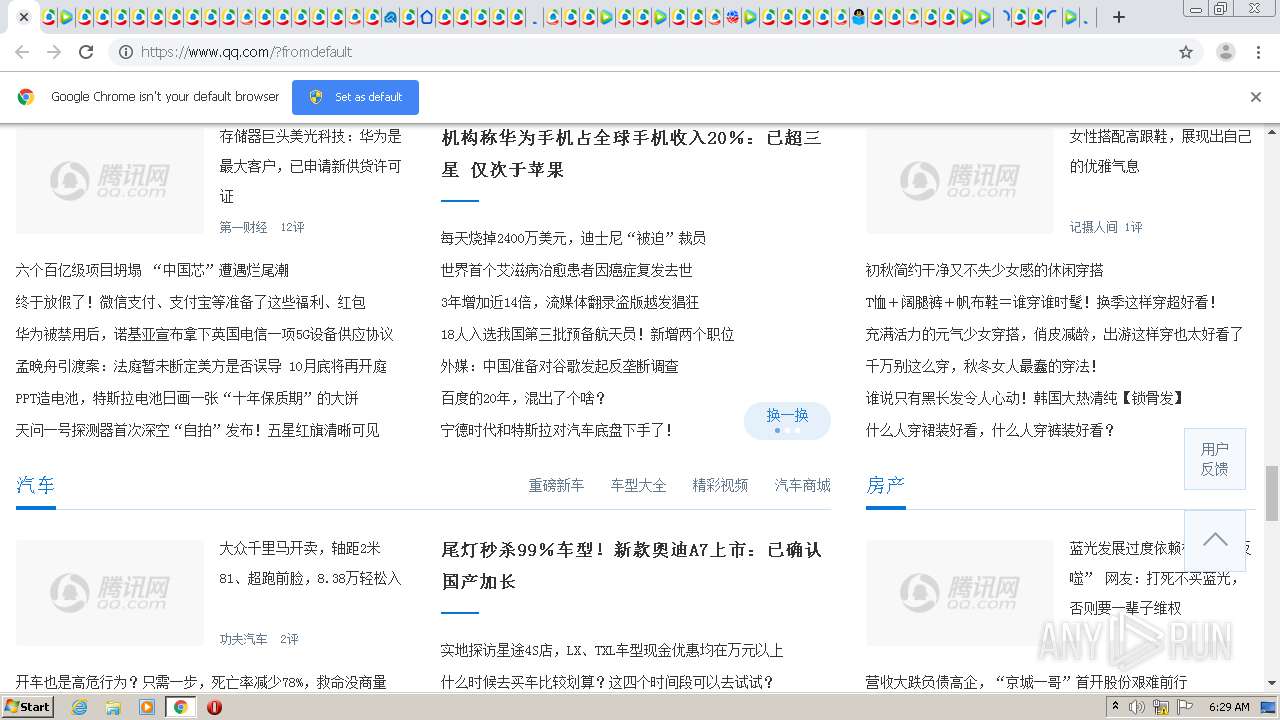Open Action Center flag in tray
1280x720 pixels.
[1185, 707]
